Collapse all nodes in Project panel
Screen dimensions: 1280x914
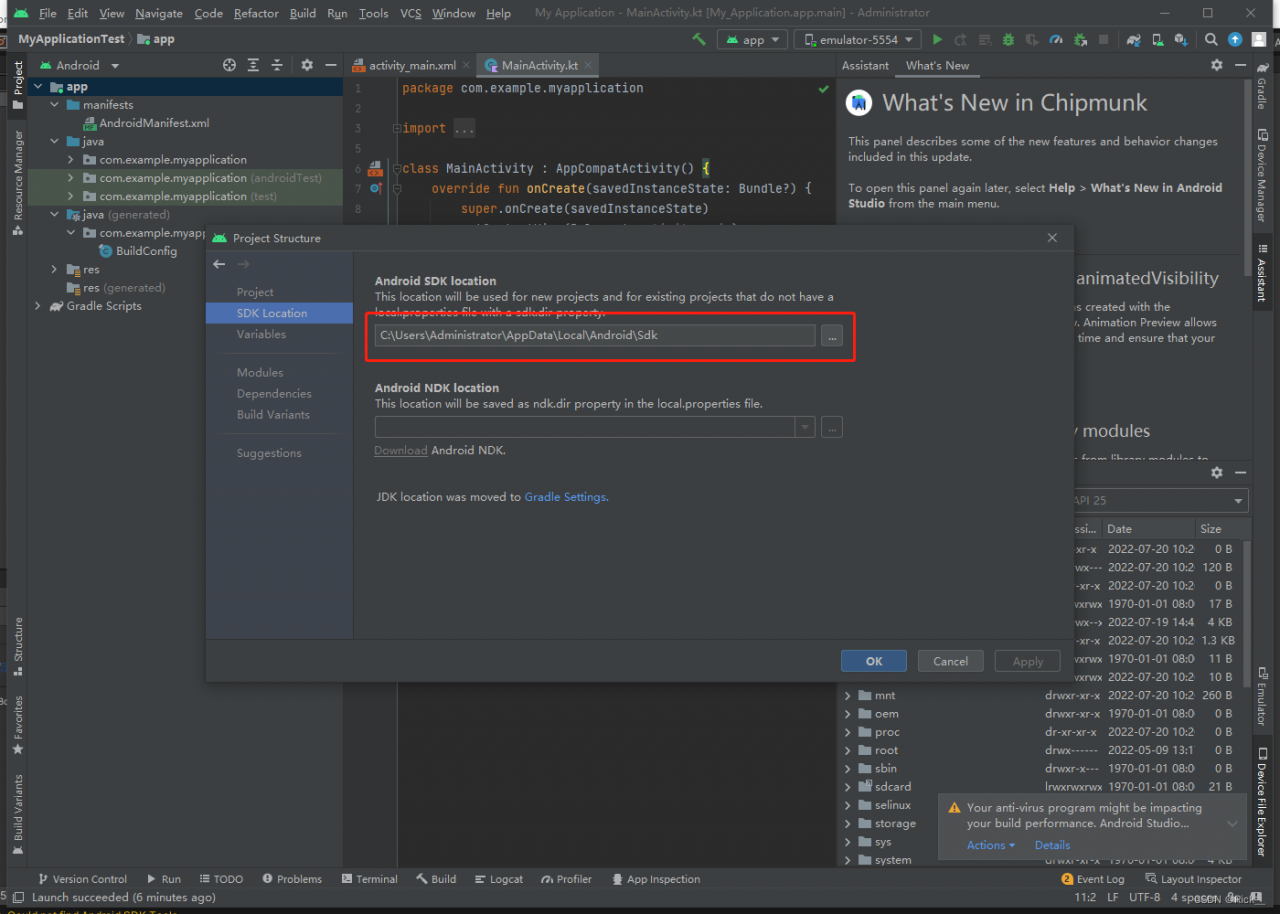click(x=278, y=65)
